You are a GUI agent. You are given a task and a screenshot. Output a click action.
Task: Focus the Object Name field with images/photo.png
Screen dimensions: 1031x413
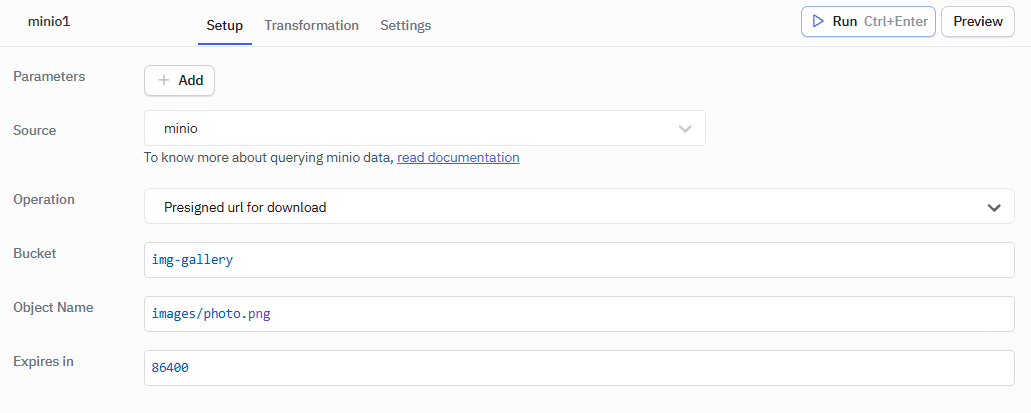tap(579, 314)
